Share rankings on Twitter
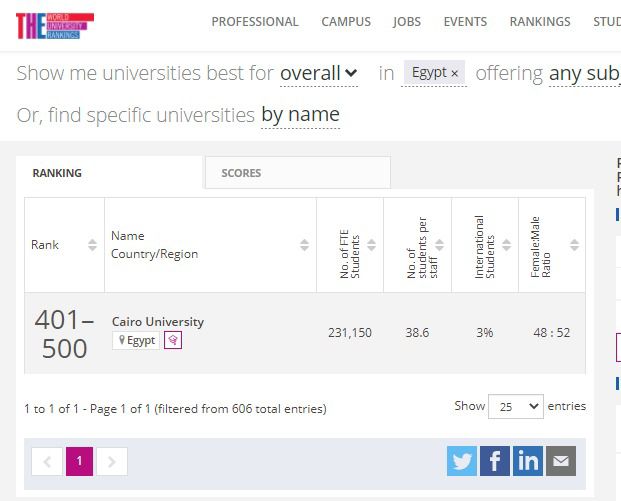Viewport: 621px width, 501px height. pyautogui.click(x=462, y=460)
